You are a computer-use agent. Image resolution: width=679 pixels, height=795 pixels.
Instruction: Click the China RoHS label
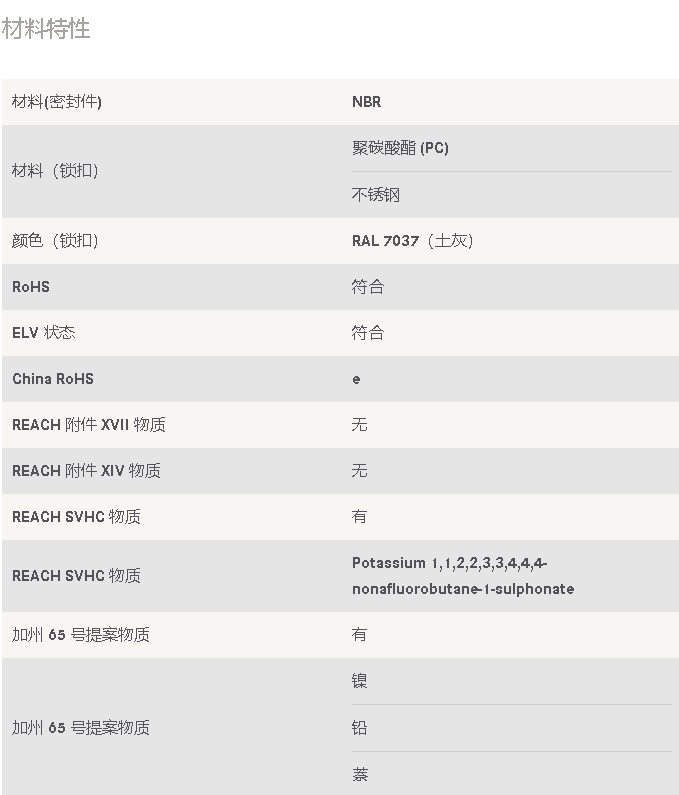pyautogui.click(x=53, y=379)
